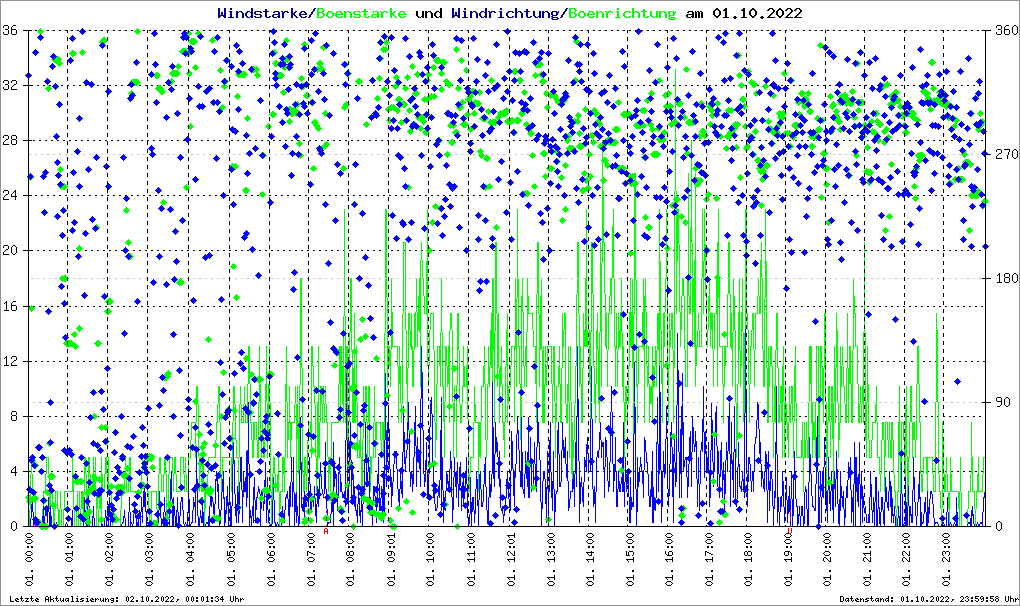The width and height of the screenshot is (1020, 606).
Task: Click the time label 01. 02:00
Action: (109, 560)
